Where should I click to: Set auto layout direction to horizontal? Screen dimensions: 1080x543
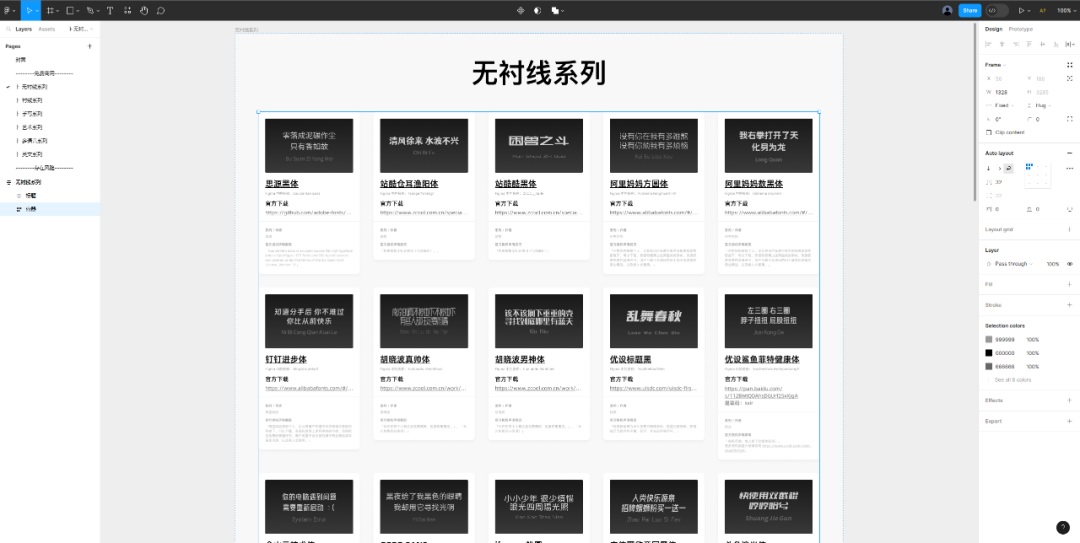tap(999, 168)
